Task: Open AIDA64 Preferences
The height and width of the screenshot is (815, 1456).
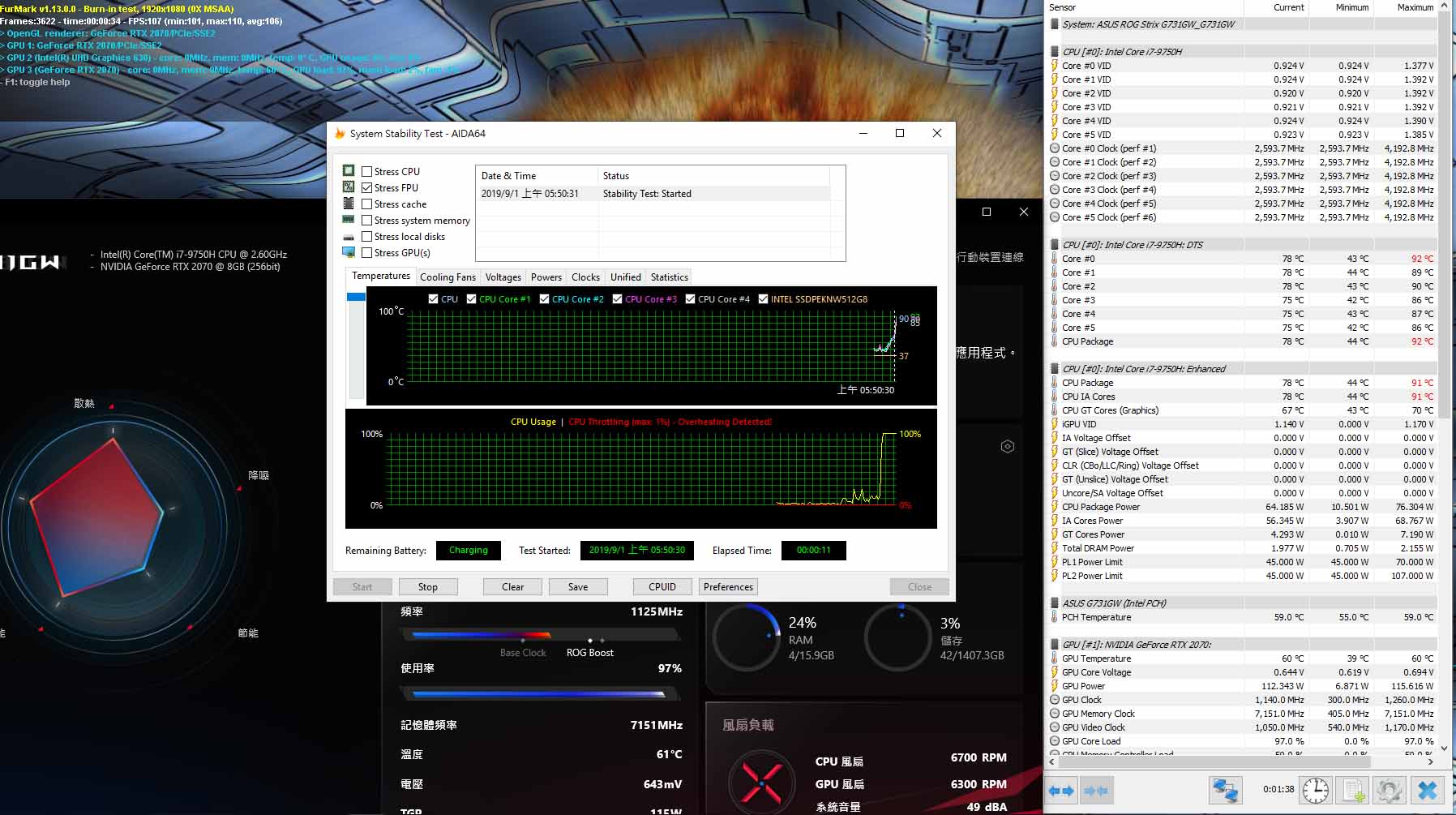Action: tap(728, 586)
